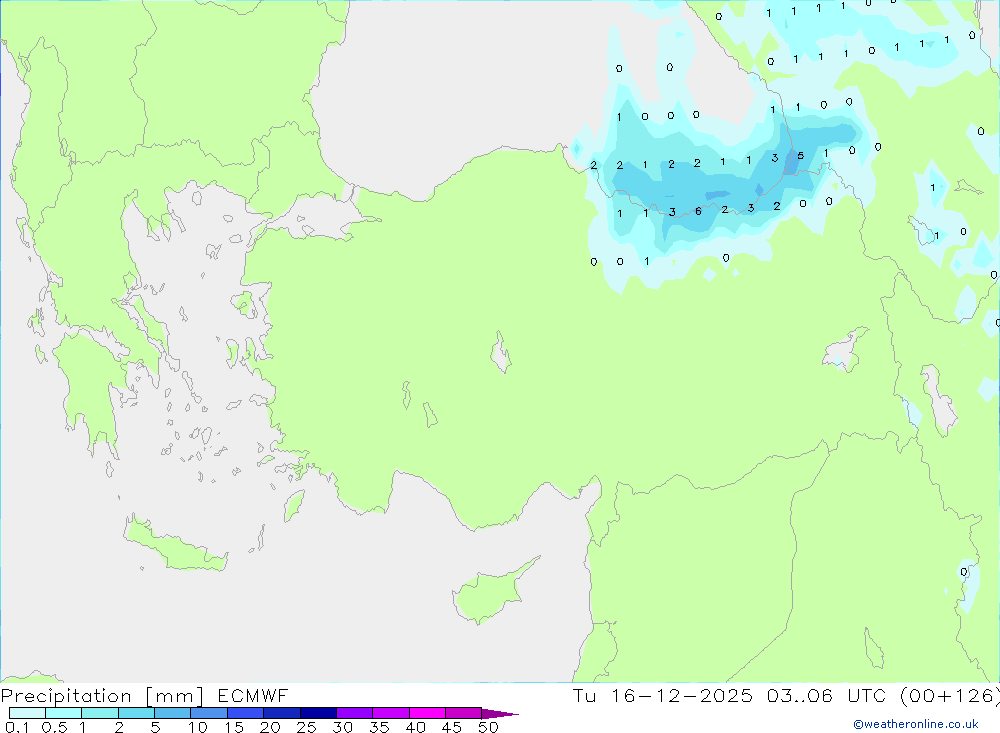Viewport: 1000px width, 733px height.
Task: Click the date 'Tu 16-12-2025'
Action: [663, 696]
